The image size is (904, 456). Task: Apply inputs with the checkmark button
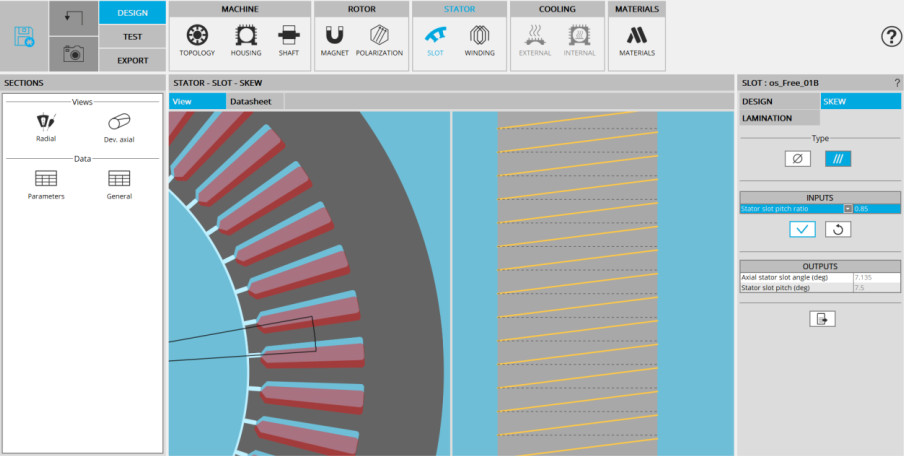coord(802,229)
